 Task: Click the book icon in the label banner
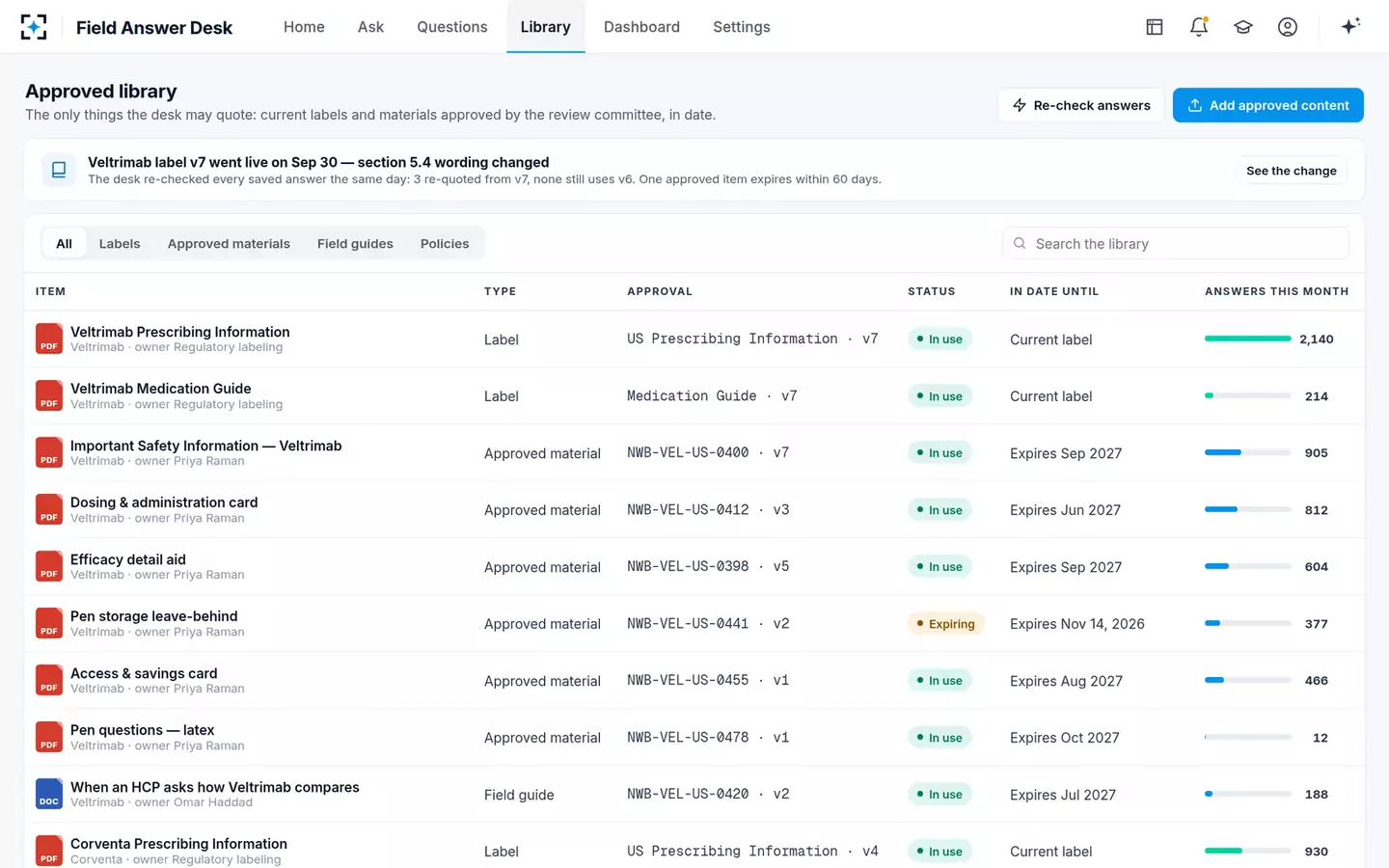tap(59, 170)
